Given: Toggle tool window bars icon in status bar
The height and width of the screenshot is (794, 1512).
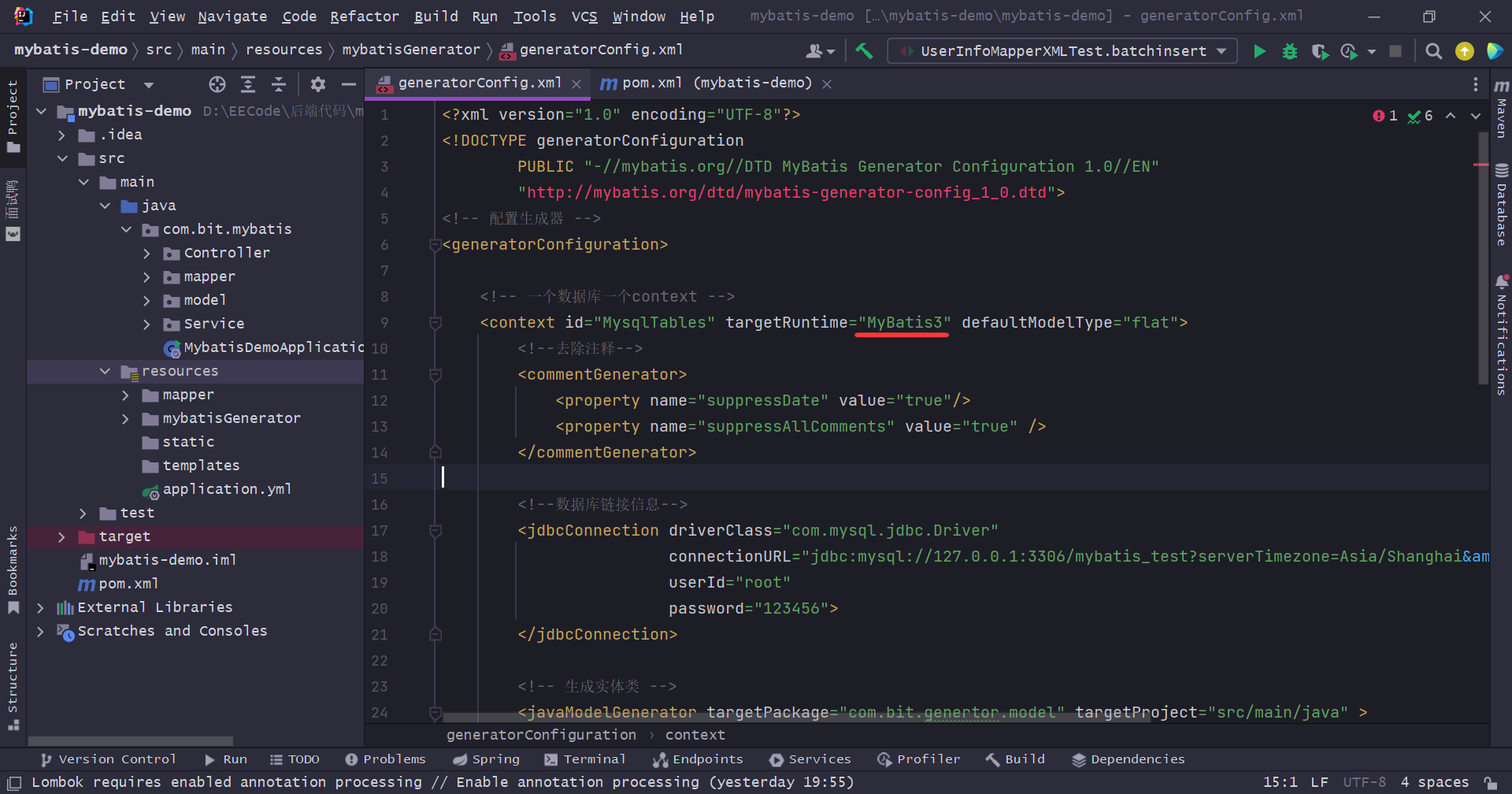Looking at the screenshot, I should 14,782.
